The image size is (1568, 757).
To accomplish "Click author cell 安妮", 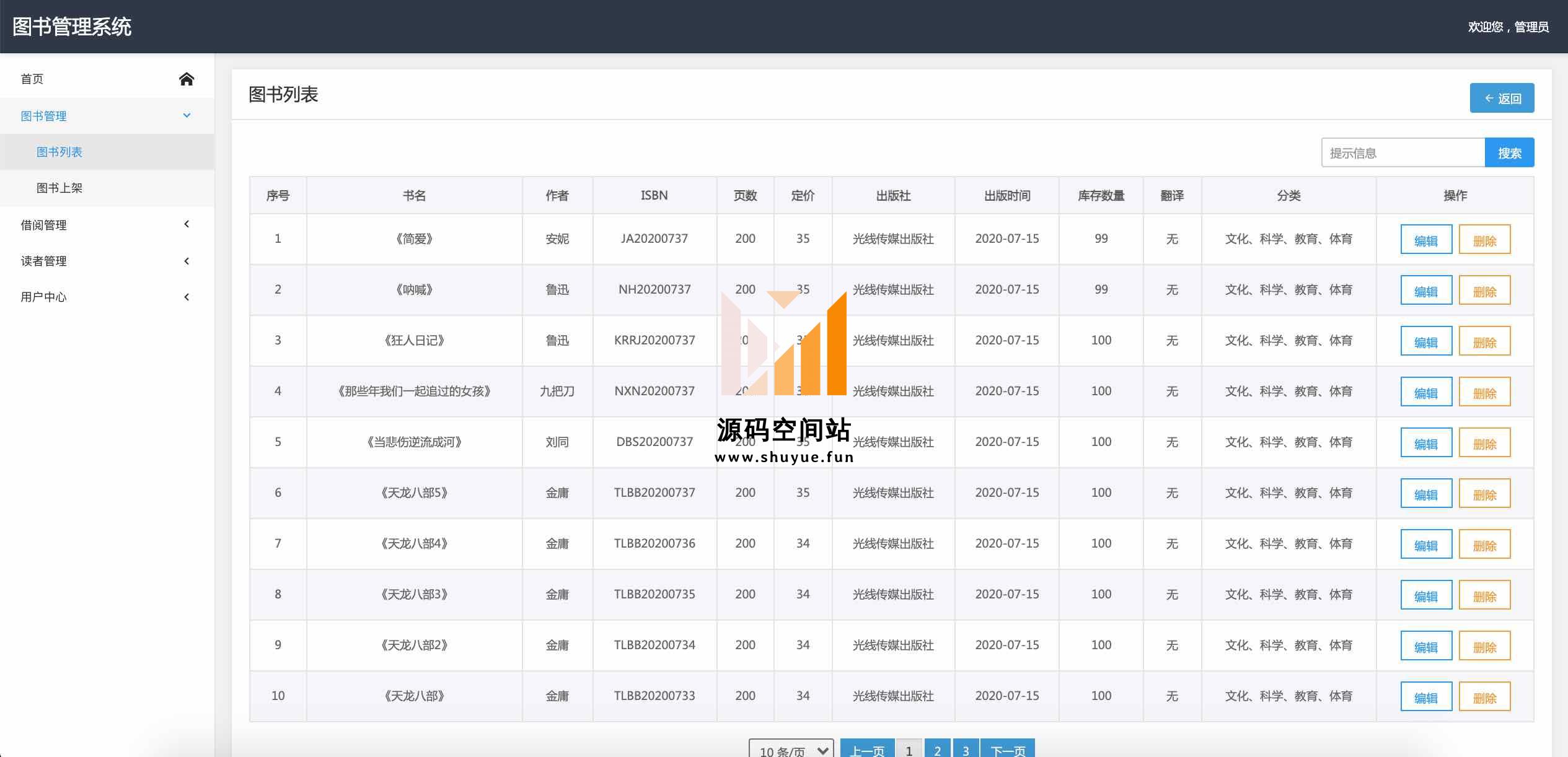I will [557, 238].
